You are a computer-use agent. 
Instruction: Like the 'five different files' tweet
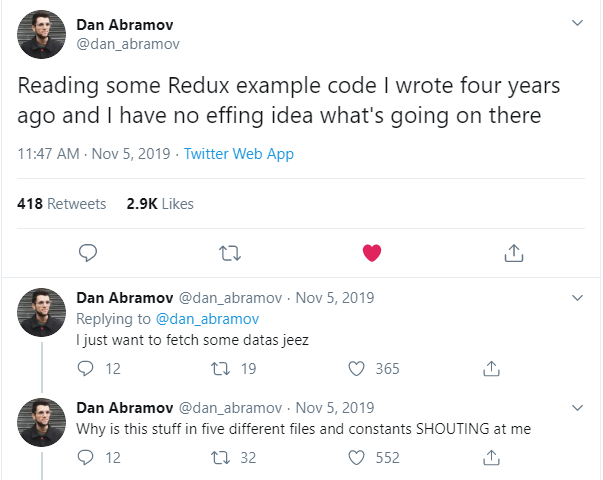[x=355, y=458]
